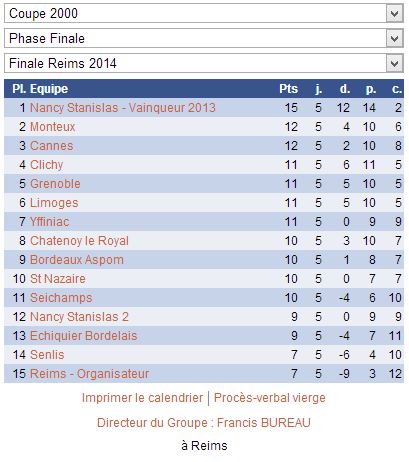Open the Monteux team link
This screenshot has height=462, width=409.
coord(52,127)
